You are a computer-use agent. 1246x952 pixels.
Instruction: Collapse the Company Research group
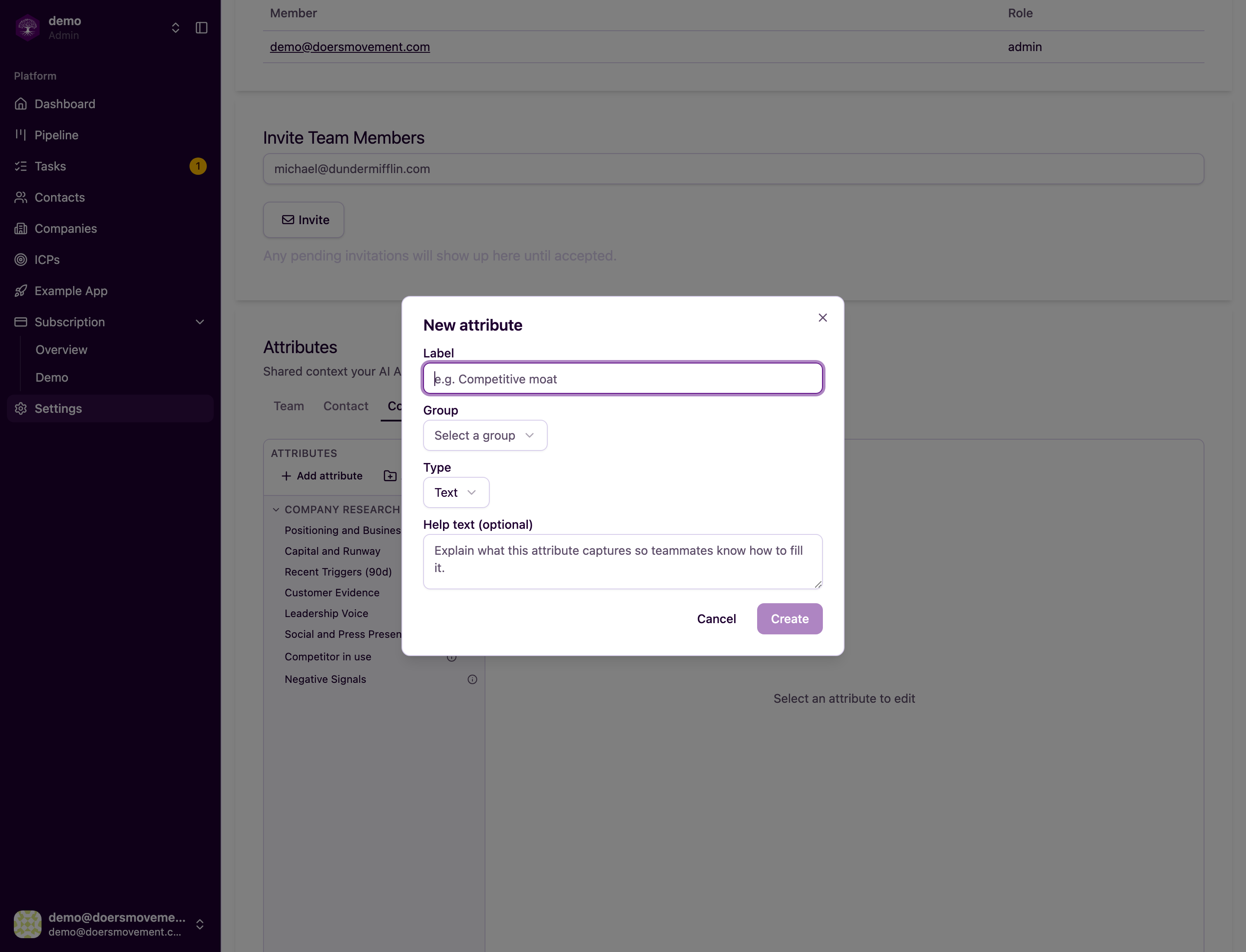[x=276, y=509]
